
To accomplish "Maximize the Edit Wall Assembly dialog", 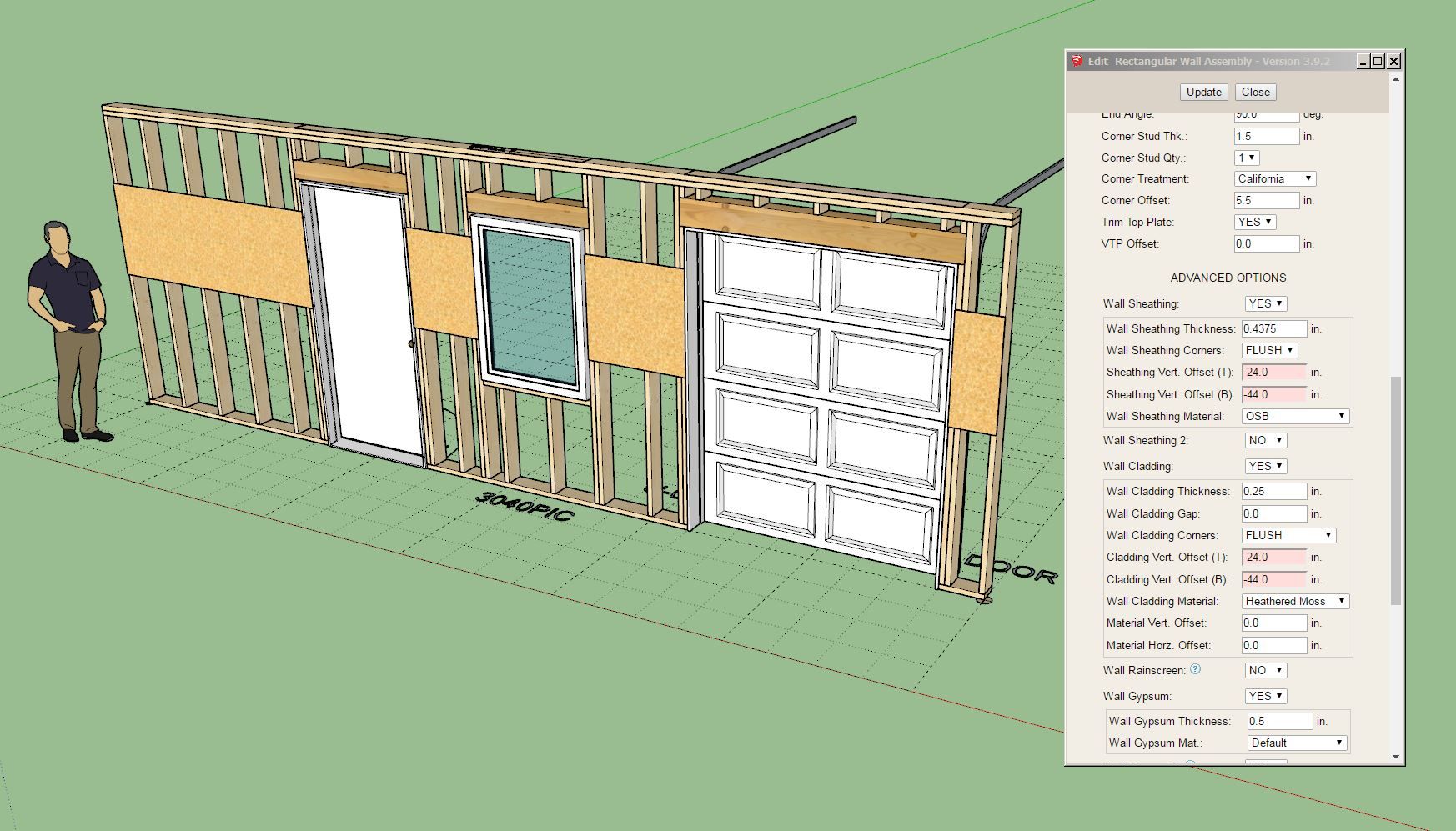I will pyautogui.click(x=1378, y=61).
